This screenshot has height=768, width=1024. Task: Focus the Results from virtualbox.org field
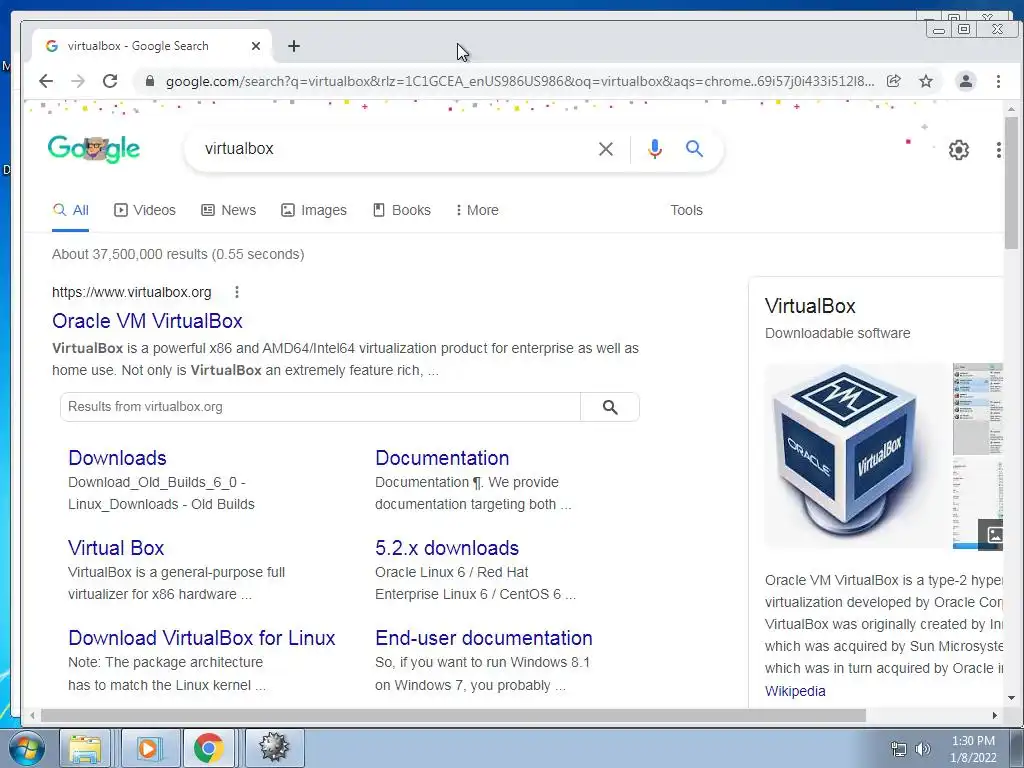coord(320,407)
